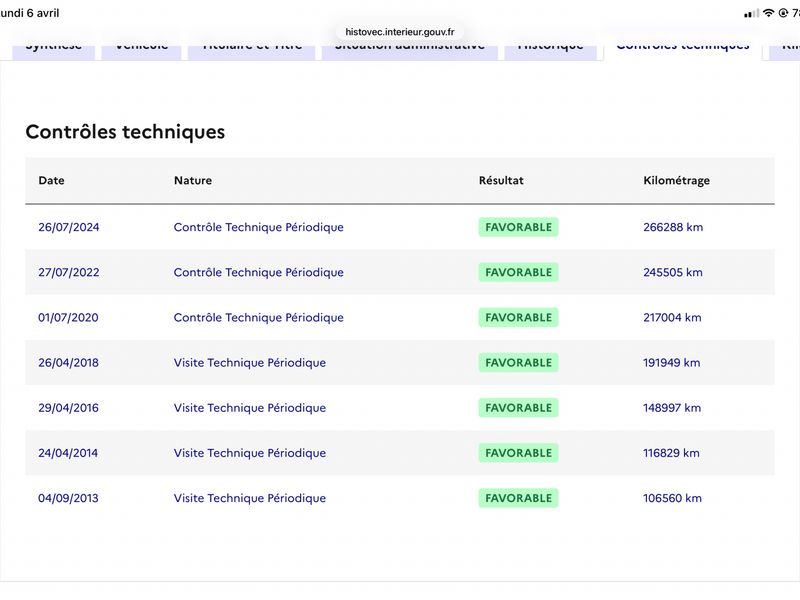The width and height of the screenshot is (800, 600).
Task: Click the Contrôles techniques section heading
Action: pos(125,132)
